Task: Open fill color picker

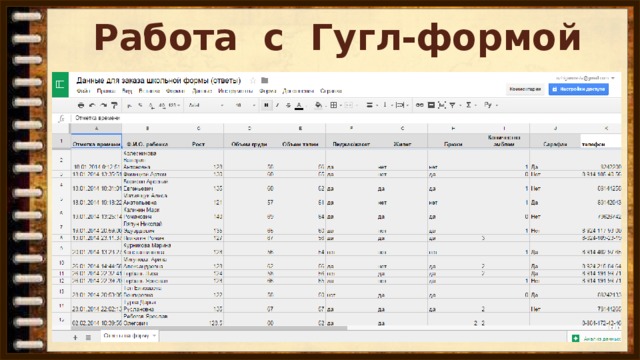Action: pyautogui.click(x=319, y=105)
